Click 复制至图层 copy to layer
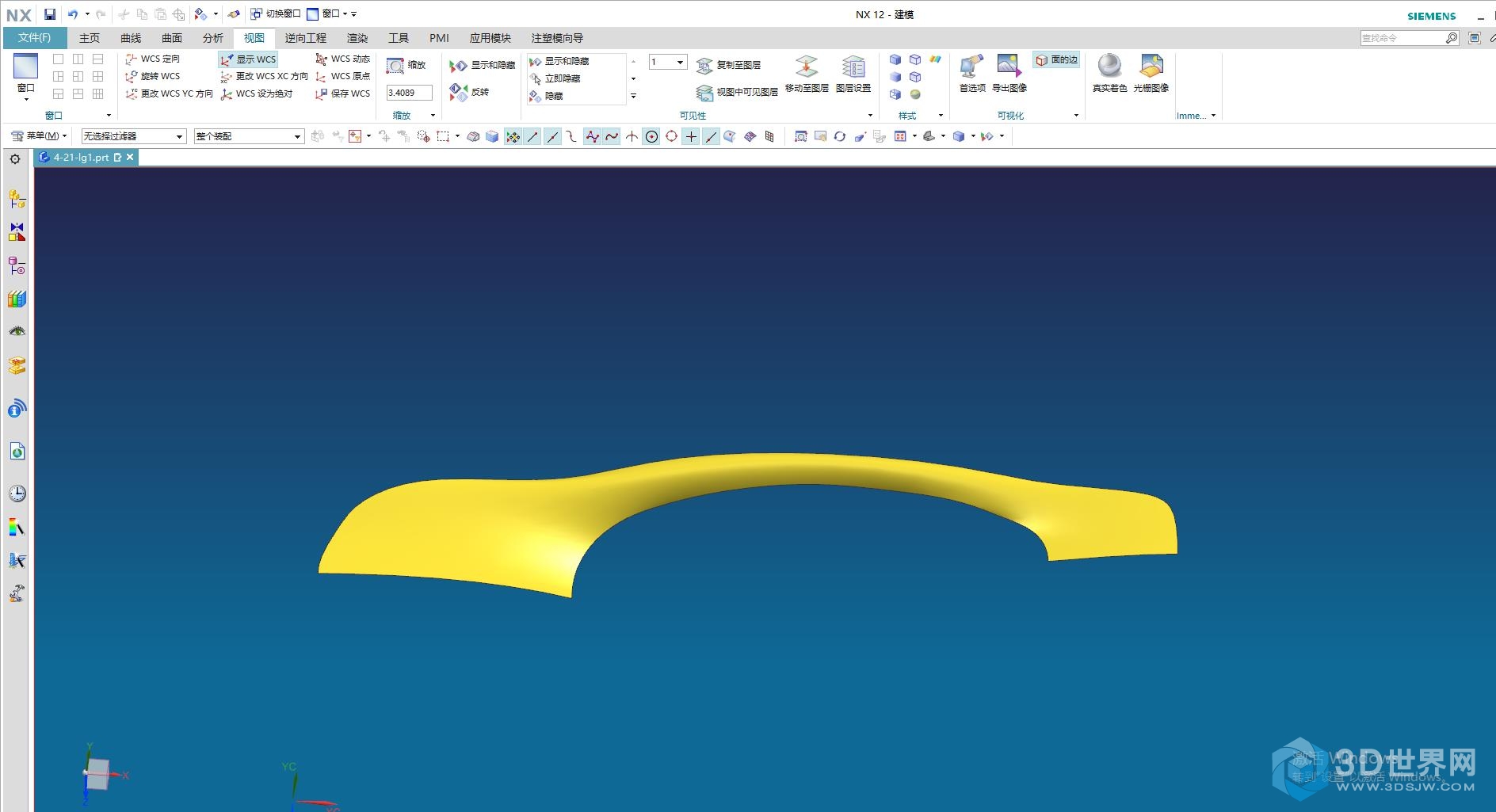The width and height of the screenshot is (1496, 812). click(x=728, y=65)
